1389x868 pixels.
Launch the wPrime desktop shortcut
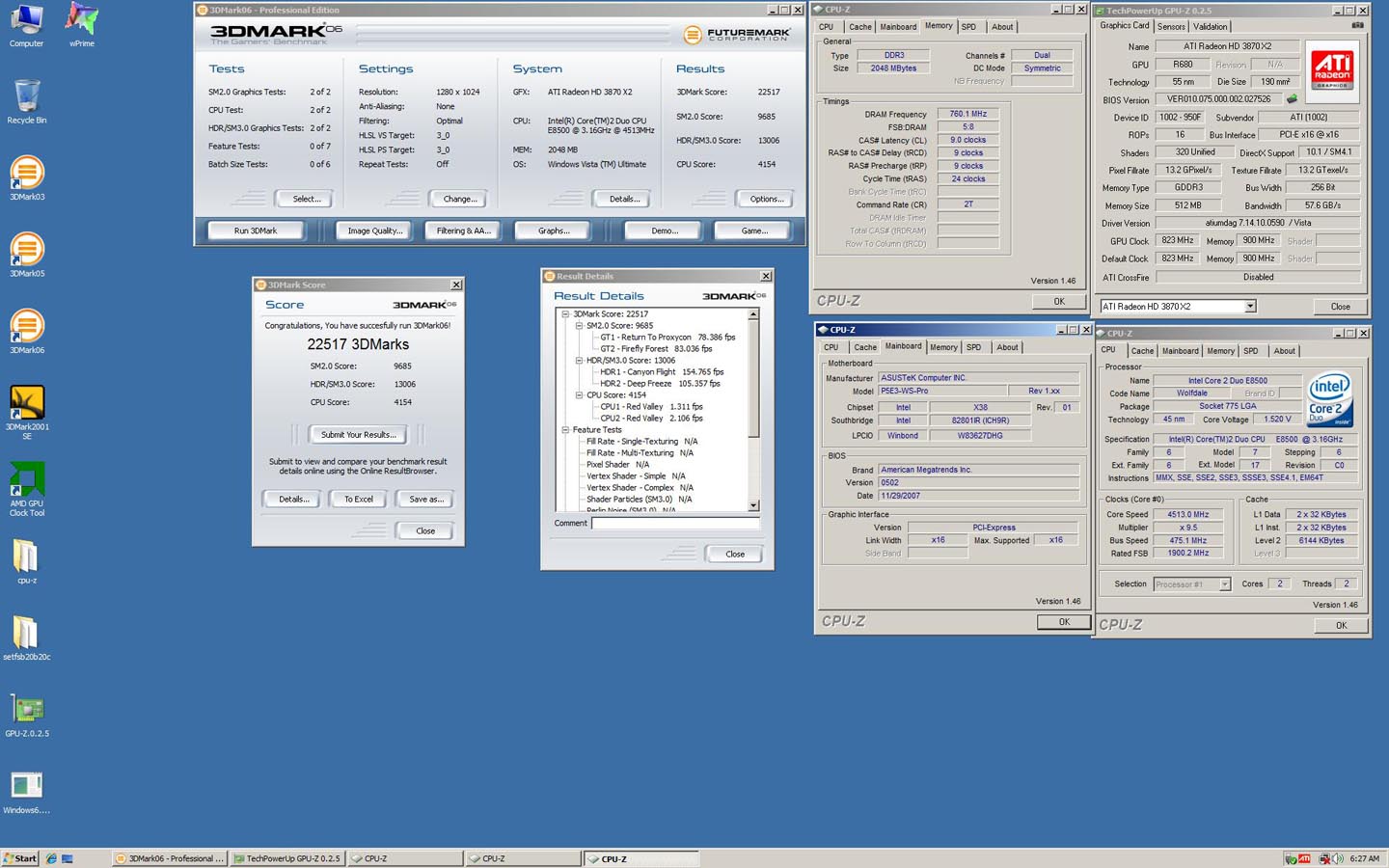[82, 25]
